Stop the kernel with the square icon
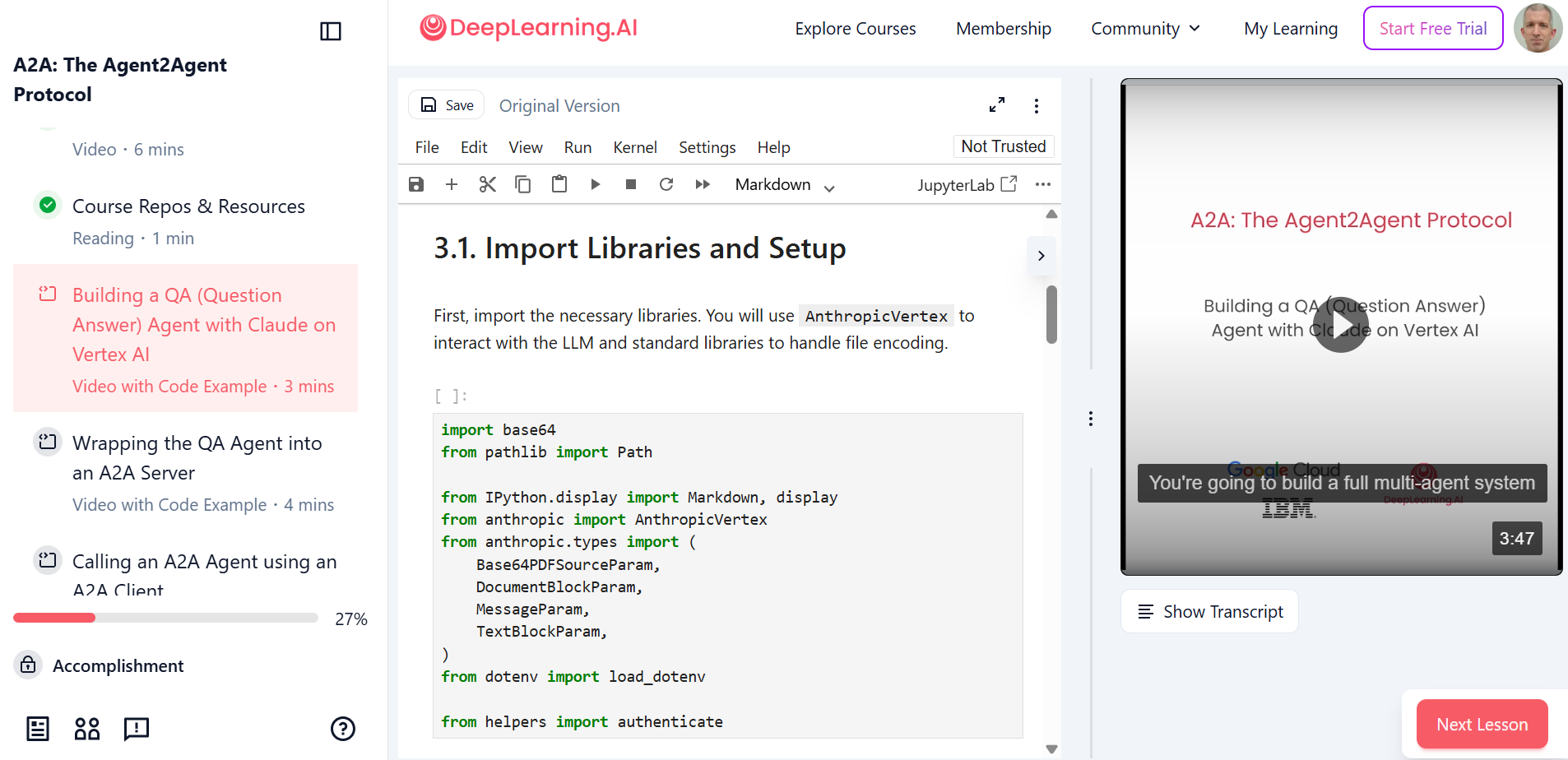The width and height of the screenshot is (1568, 760). [x=631, y=184]
